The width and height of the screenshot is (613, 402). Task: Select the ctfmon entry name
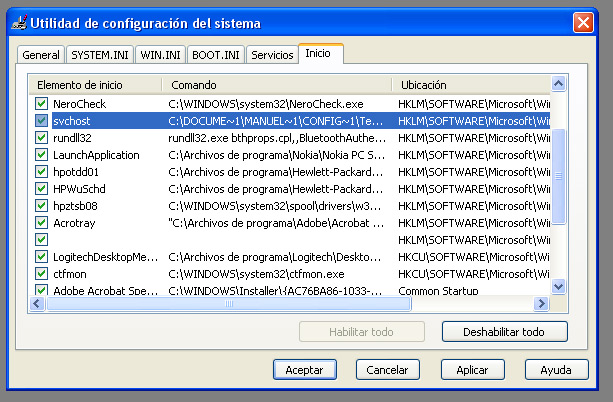coord(70,274)
